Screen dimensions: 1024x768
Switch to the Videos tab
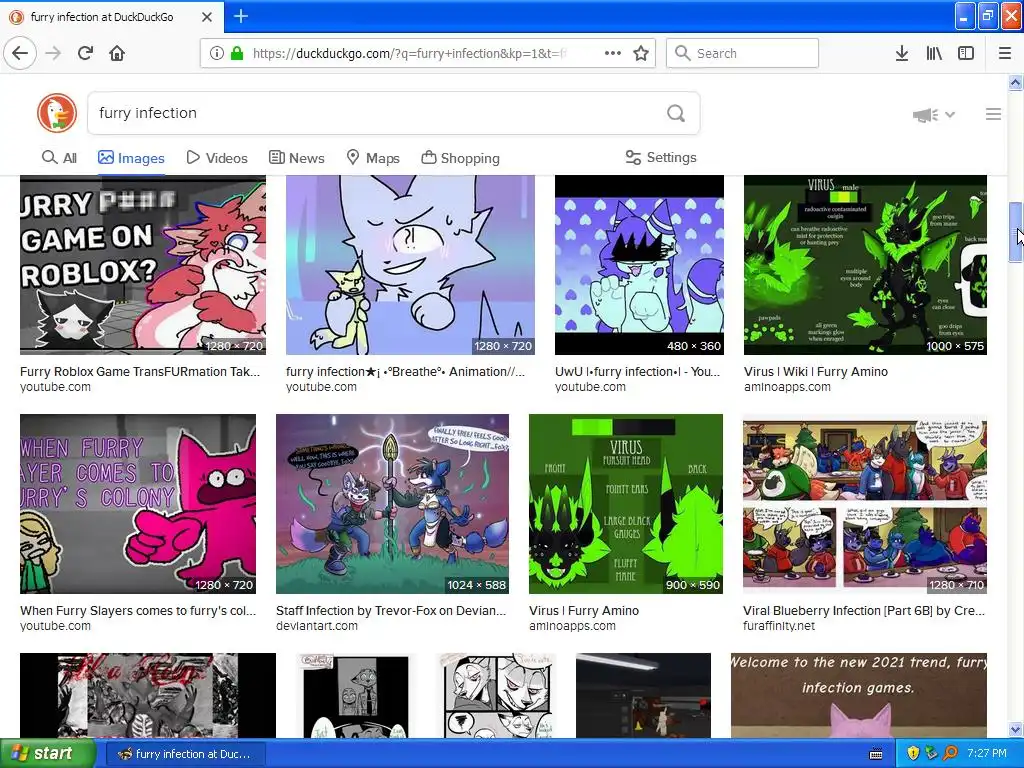(x=217, y=158)
